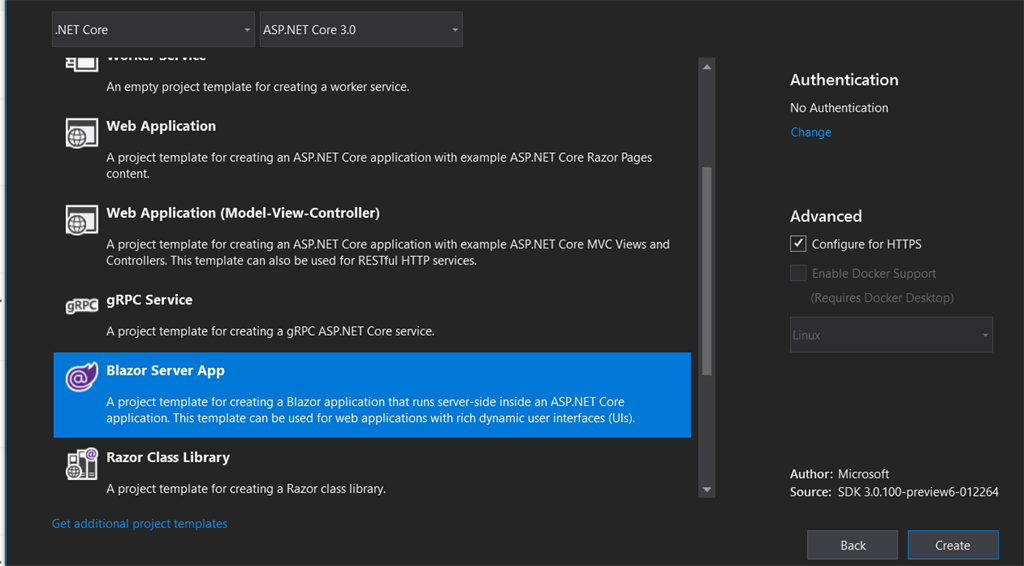Open the Linux OS dropdown
This screenshot has height=566, width=1024.
(x=891, y=335)
